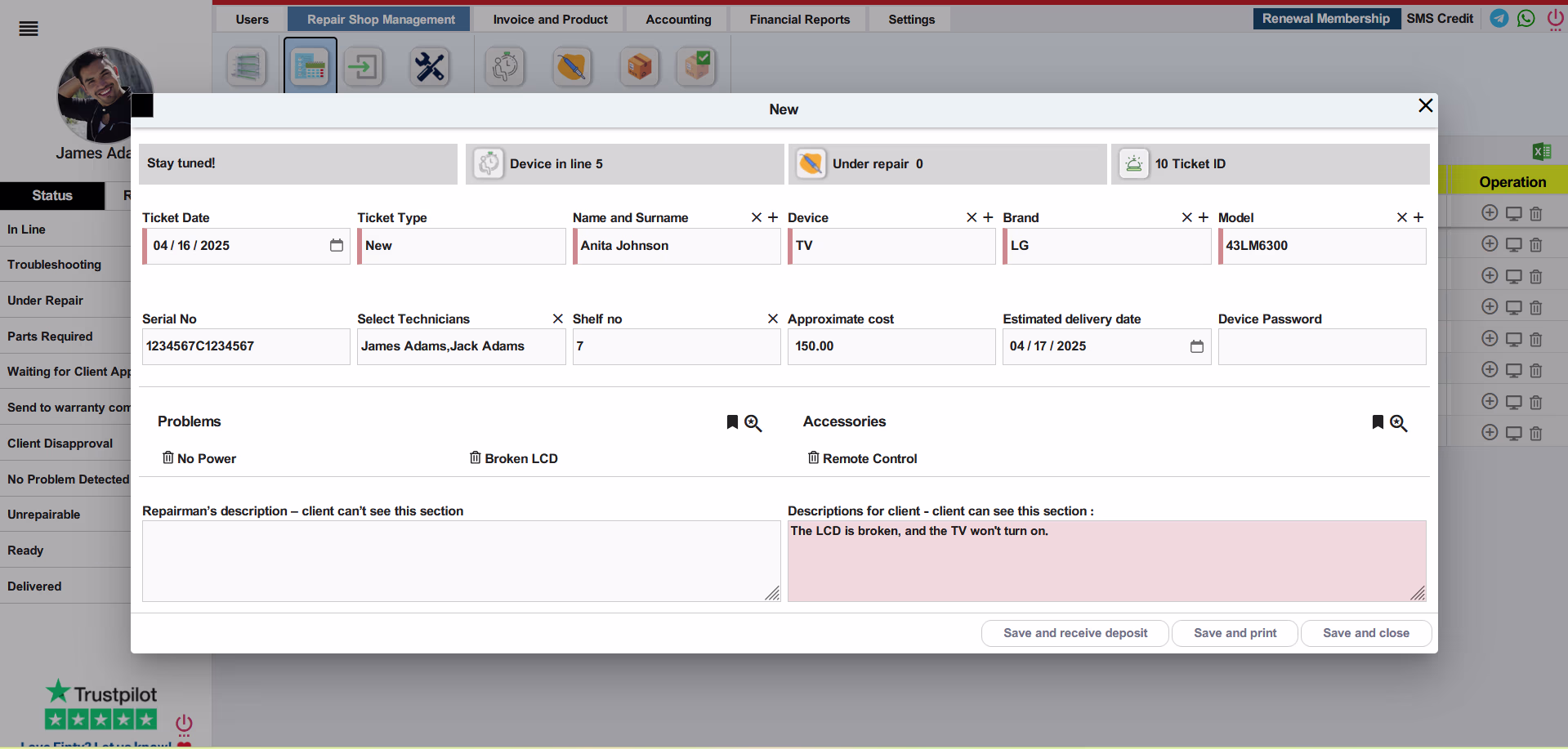Add a new Model entry
The image size is (1568, 749).
[1418, 217]
